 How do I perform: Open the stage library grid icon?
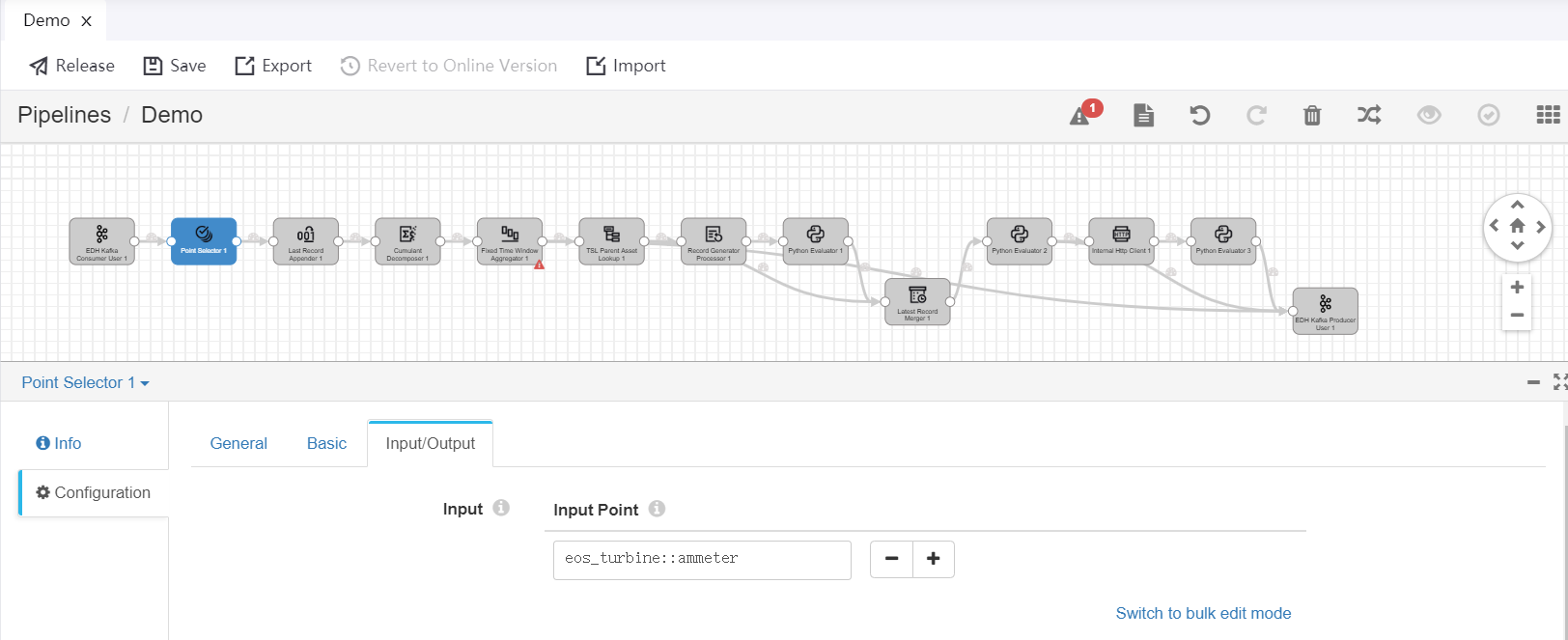coord(1548,115)
